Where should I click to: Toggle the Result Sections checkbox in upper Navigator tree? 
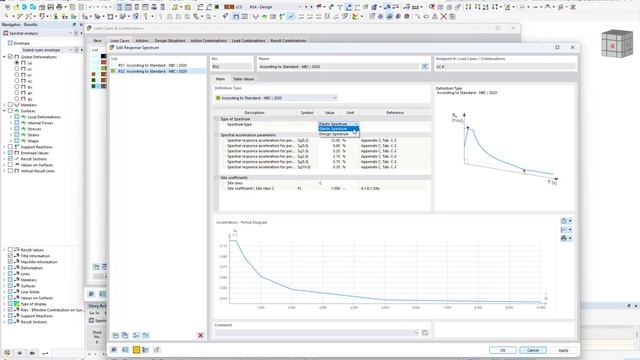click(x=11, y=159)
